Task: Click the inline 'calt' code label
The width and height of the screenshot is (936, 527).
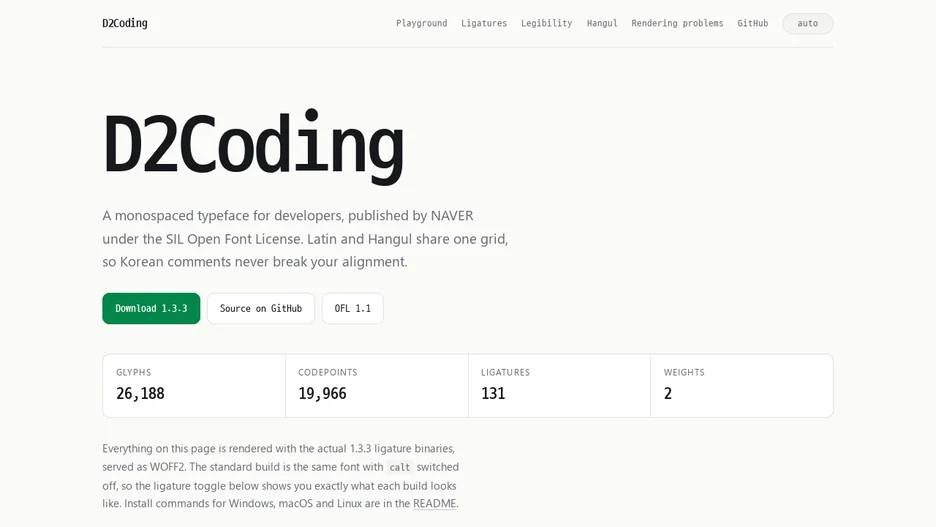Action: click(x=400, y=467)
